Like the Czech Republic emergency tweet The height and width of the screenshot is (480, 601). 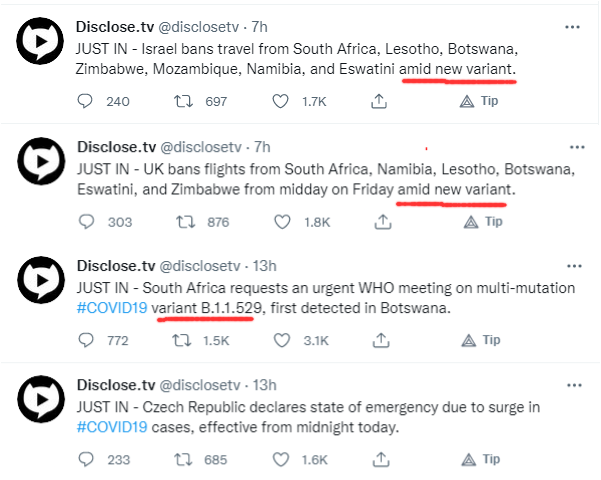point(281,459)
